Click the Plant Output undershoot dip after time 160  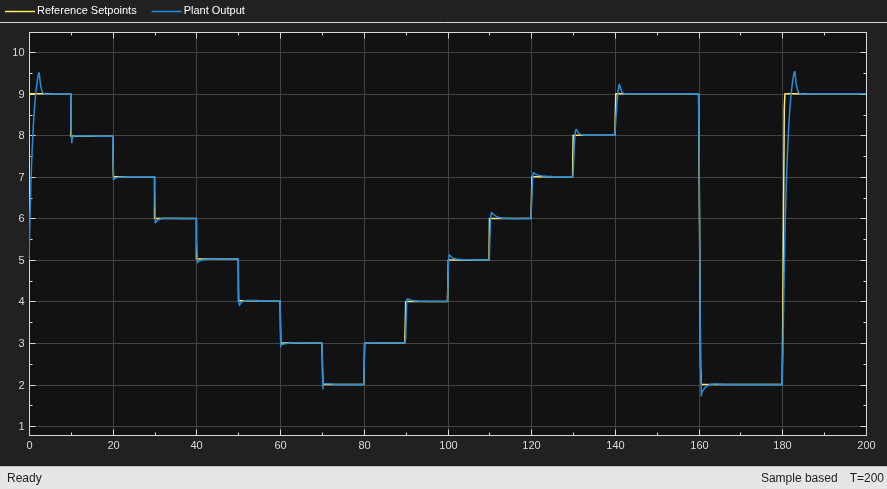coord(701,395)
